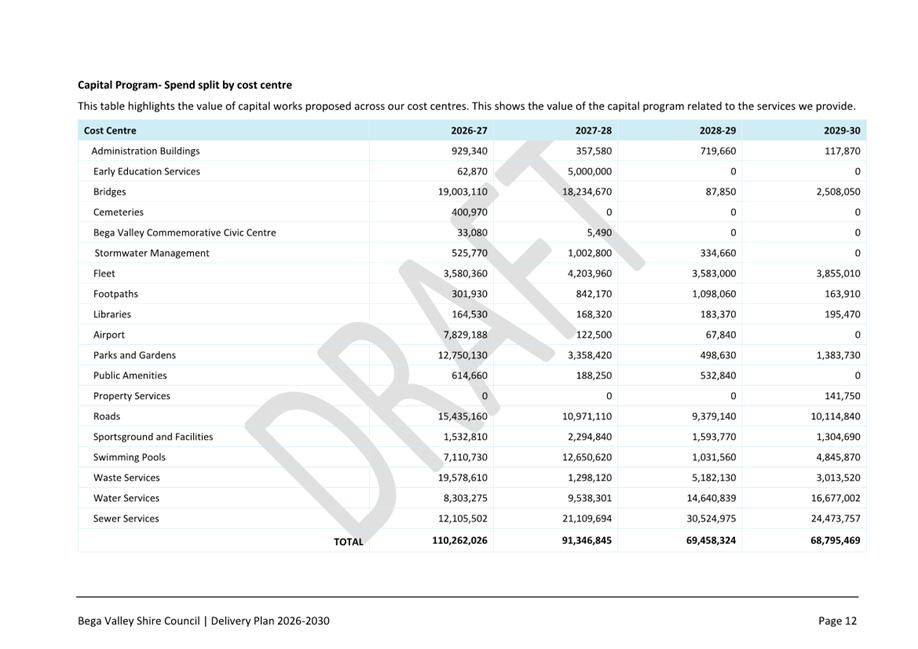Click Bega Valley Commemorative Civic Centre label

184,233
